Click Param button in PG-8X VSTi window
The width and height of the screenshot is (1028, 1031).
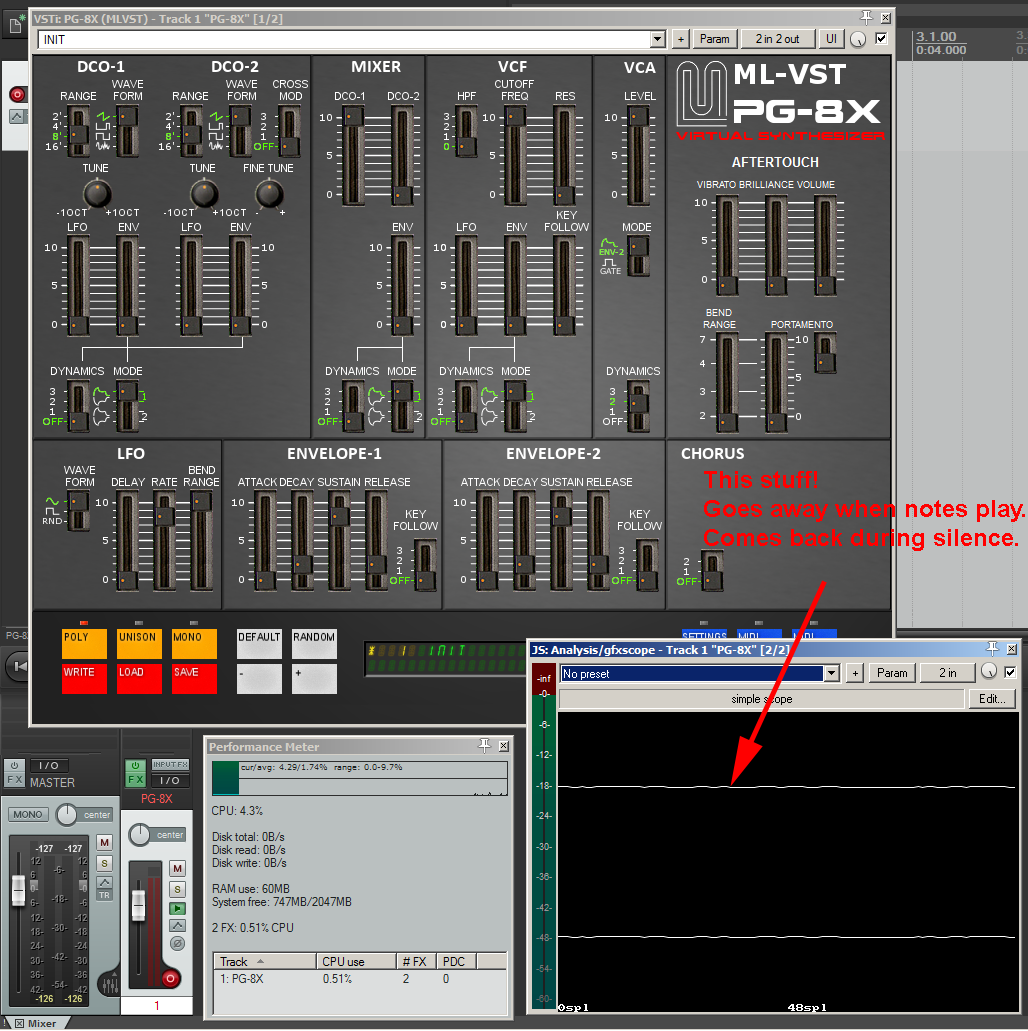coord(714,39)
